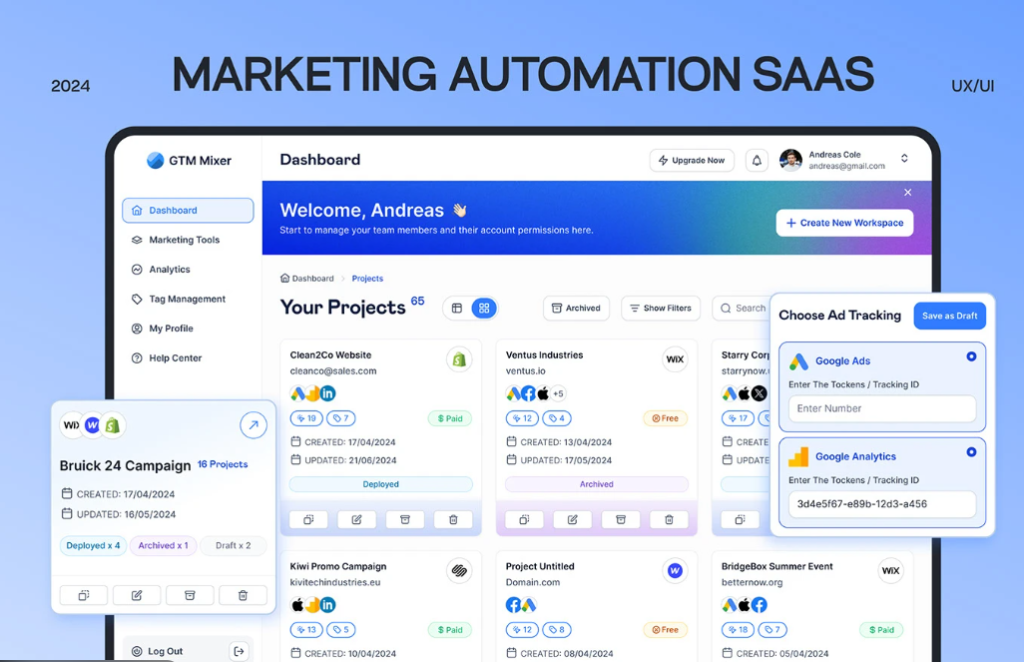This screenshot has width=1024, height=662.
Task: Open notifications via the bell icon
Action: pyautogui.click(x=756, y=159)
